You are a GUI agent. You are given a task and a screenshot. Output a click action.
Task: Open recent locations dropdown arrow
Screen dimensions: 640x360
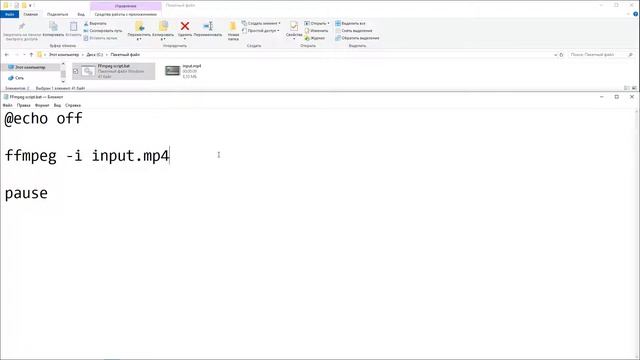(24, 55)
